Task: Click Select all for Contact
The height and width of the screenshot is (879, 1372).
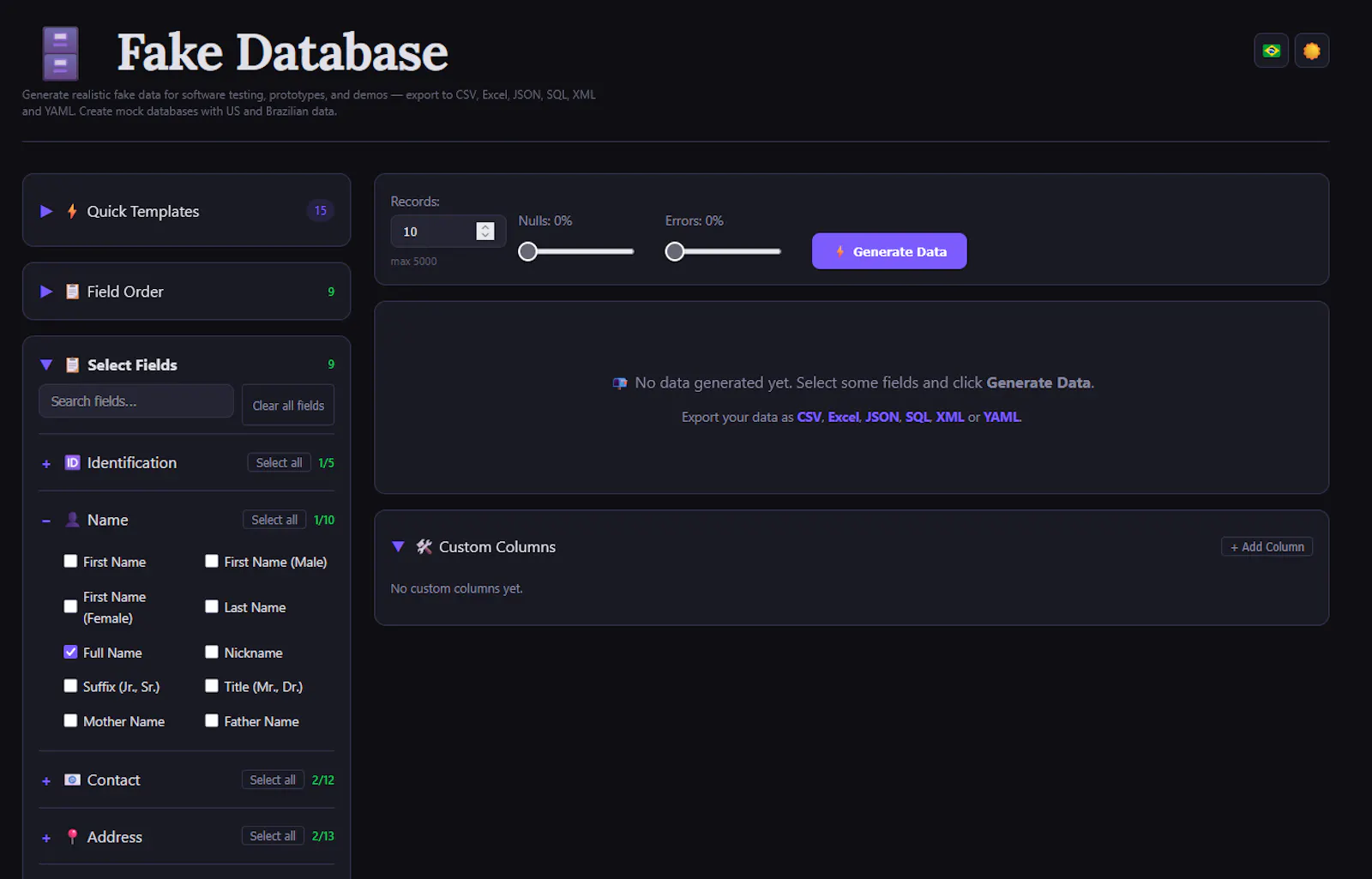Action: [x=273, y=780]
